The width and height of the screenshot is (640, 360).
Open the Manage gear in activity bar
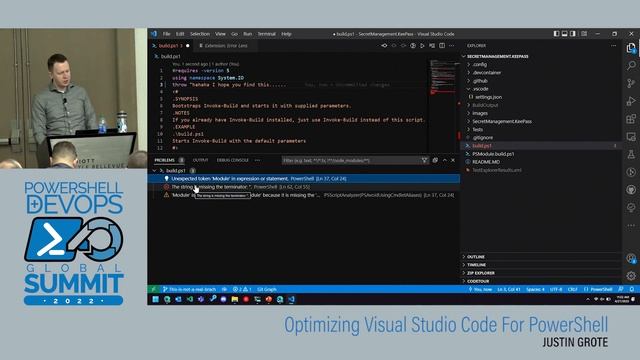(x=631, y=276)
